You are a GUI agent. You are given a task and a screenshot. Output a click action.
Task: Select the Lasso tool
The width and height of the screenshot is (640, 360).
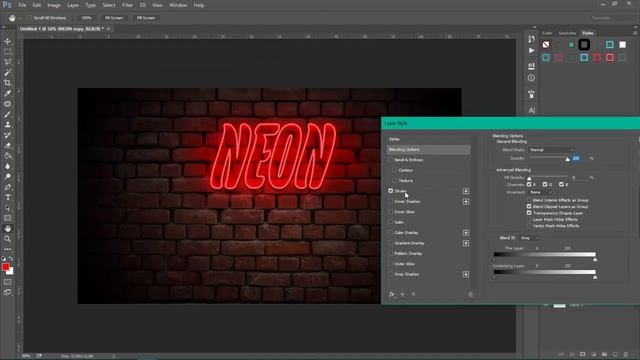click(x=8, y=62)
